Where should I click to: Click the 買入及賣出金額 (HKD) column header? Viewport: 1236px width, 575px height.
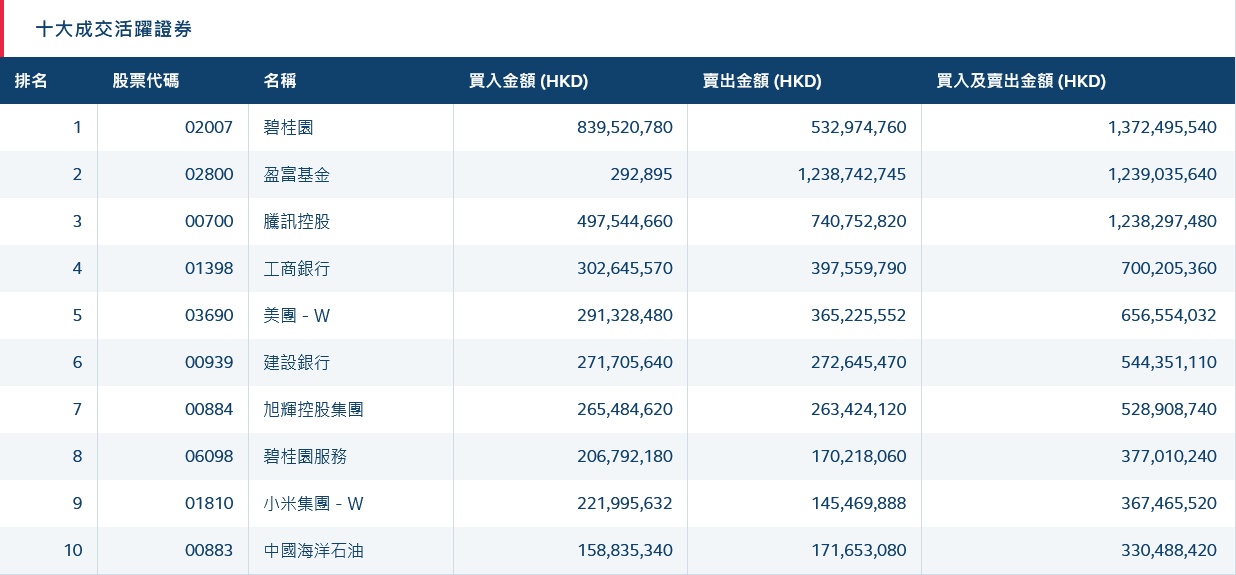click(x=1021, y=81)
